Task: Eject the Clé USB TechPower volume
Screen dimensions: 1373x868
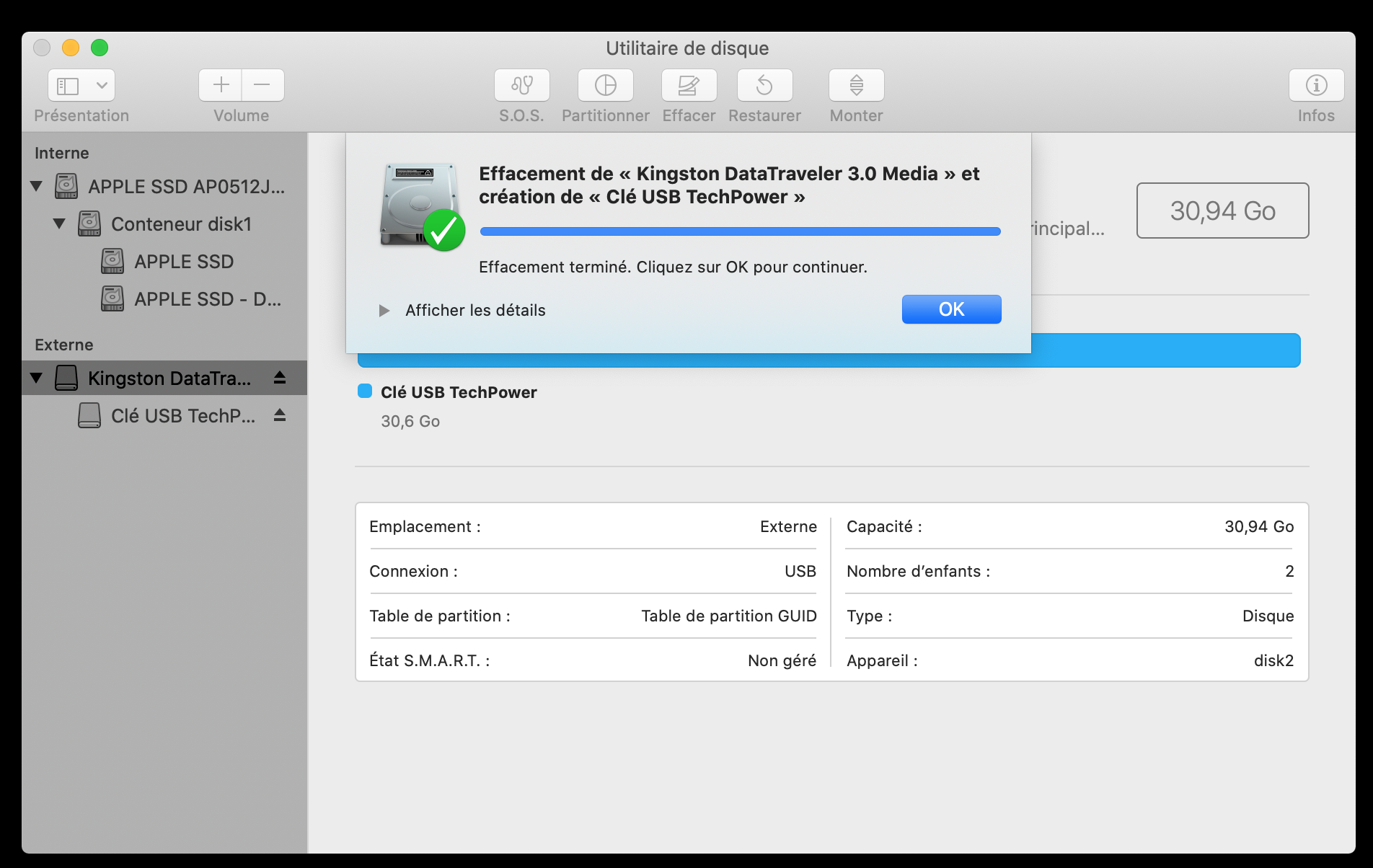Action: tap(280, 415)
